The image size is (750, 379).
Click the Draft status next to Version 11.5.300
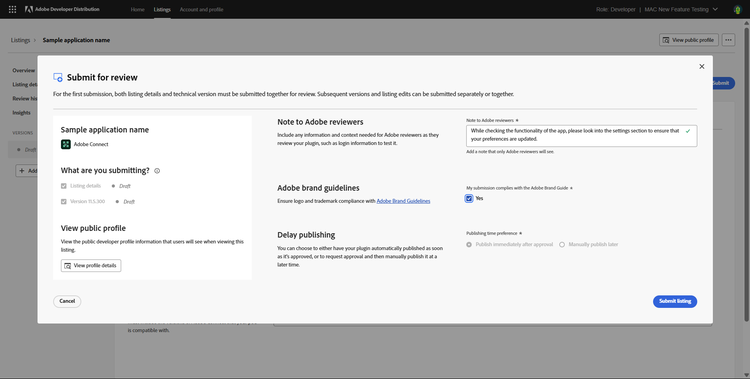[129, 202]
